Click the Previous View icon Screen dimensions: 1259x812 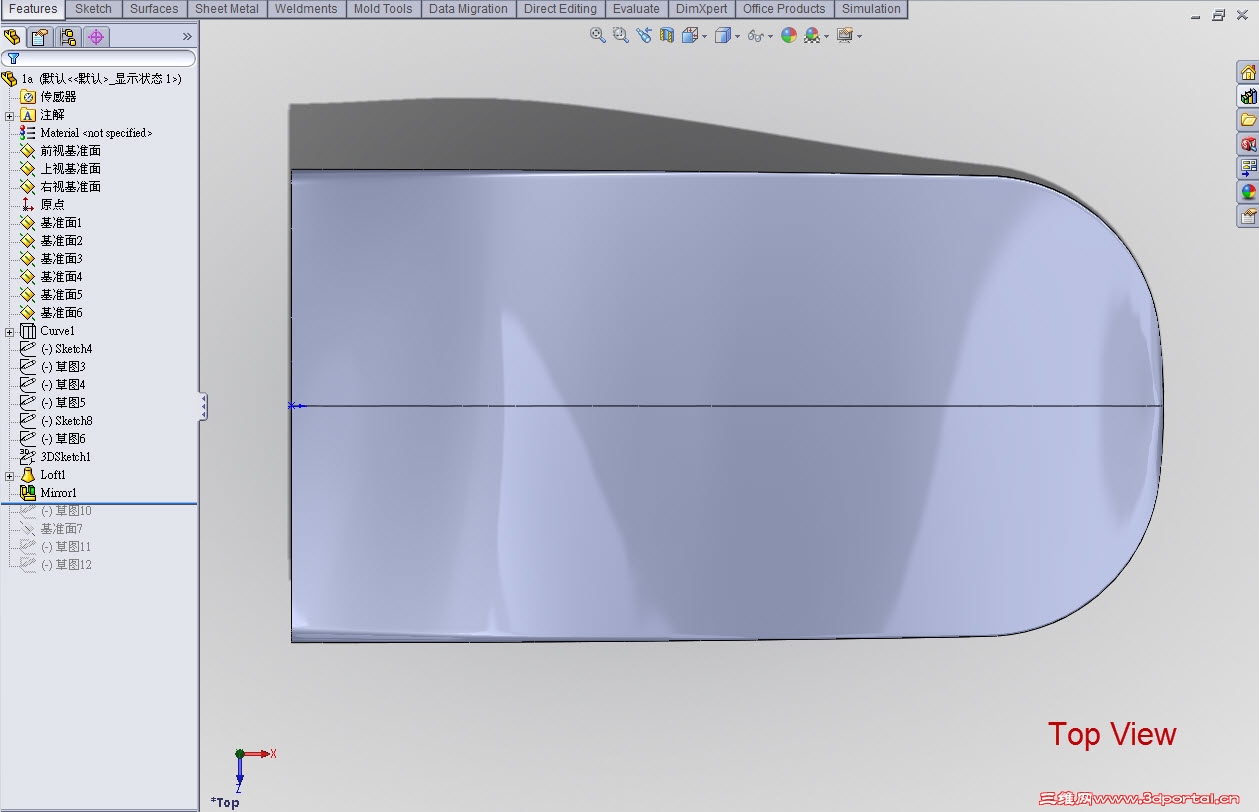(x=643, y=35)
